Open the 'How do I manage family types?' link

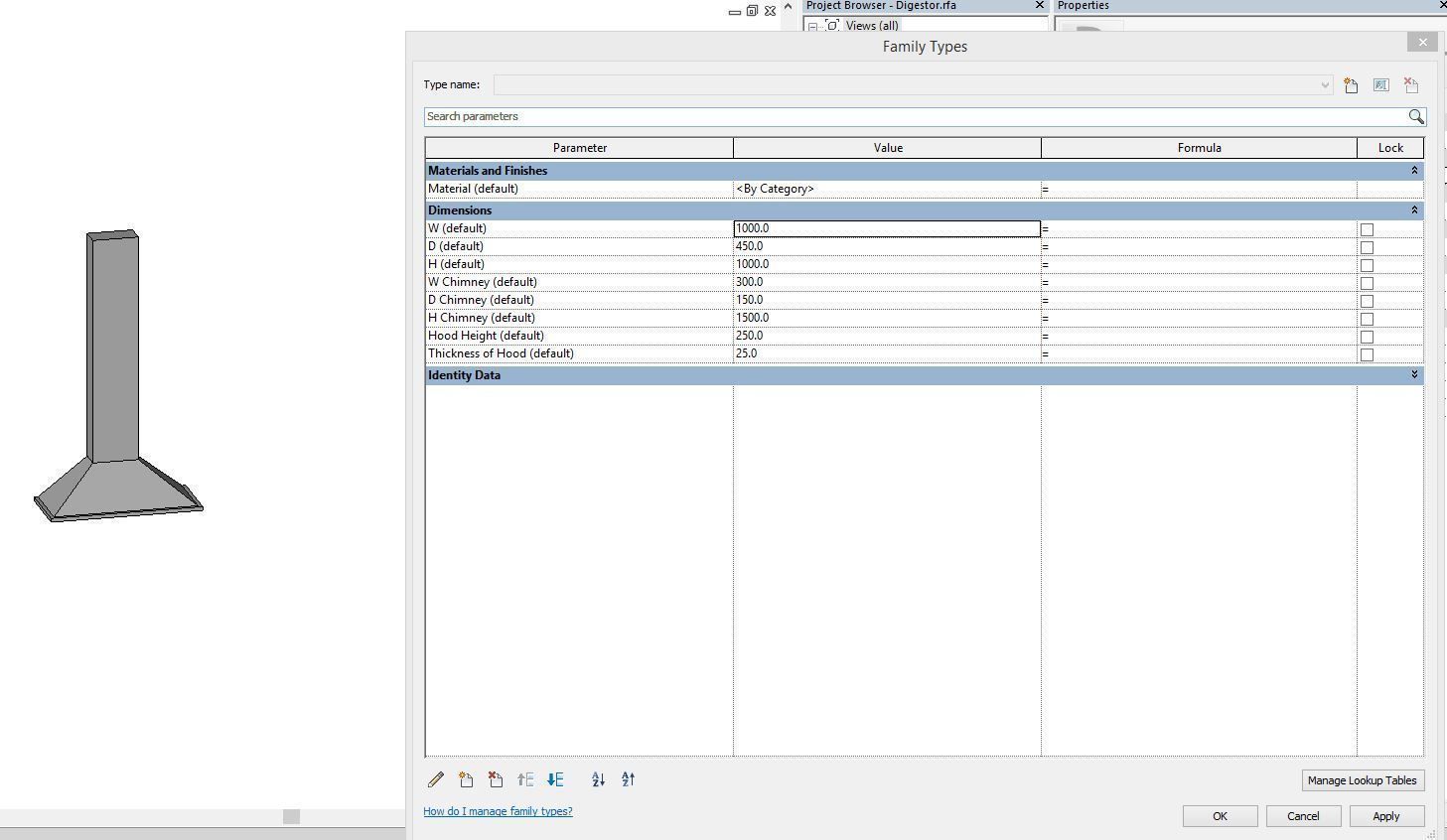(x=498, y=811)
